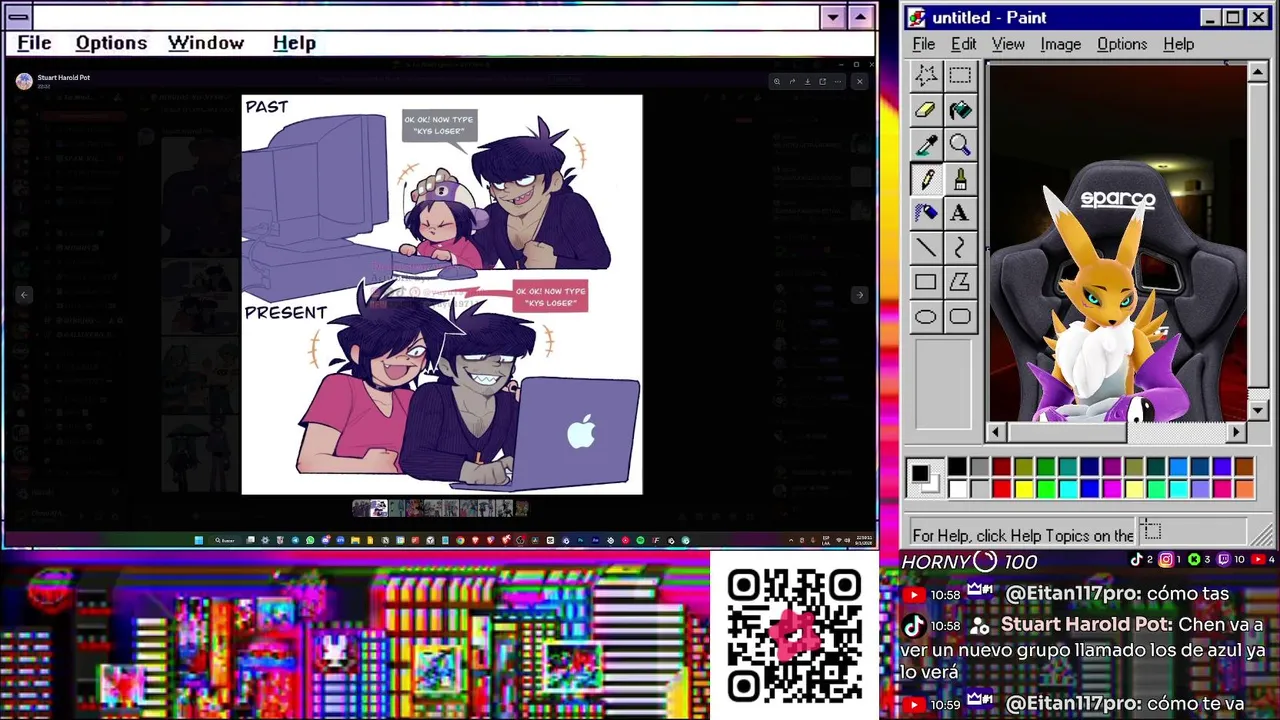Select the white palette color swatch
Image resolution: width=1280 pixels, height=720 pixels.
pyautogui.click(x=957, y=488)
